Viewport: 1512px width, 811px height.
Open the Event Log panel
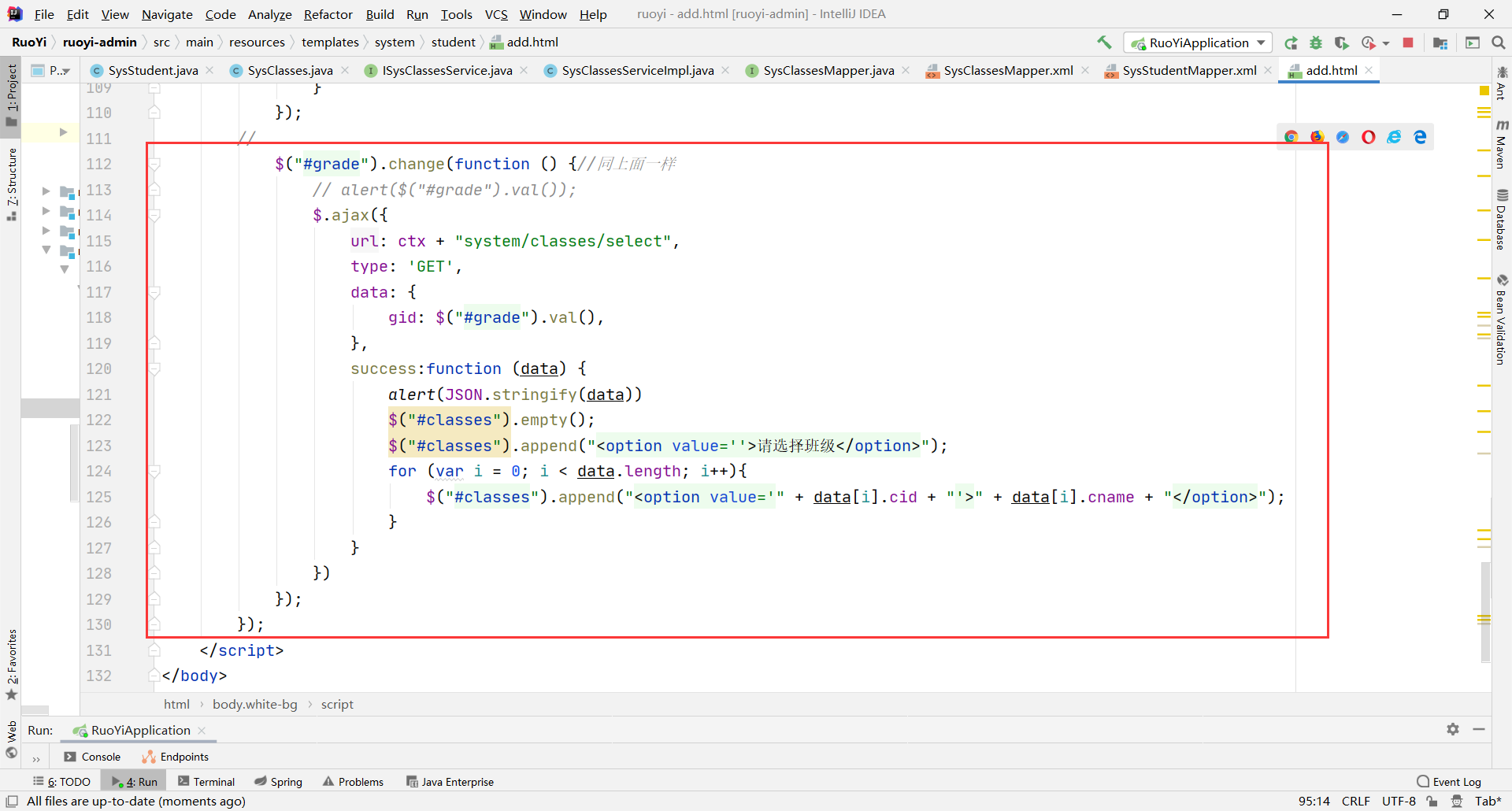coord(1449,782)
